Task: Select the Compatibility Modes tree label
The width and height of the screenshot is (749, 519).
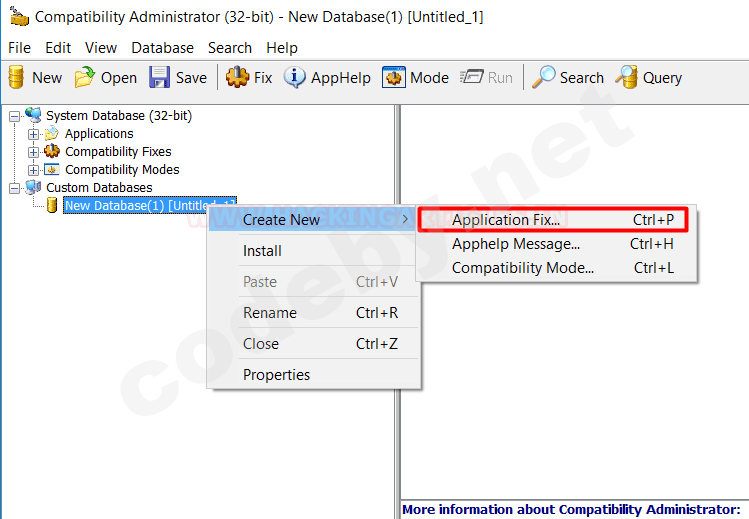Action: (122, 169)
